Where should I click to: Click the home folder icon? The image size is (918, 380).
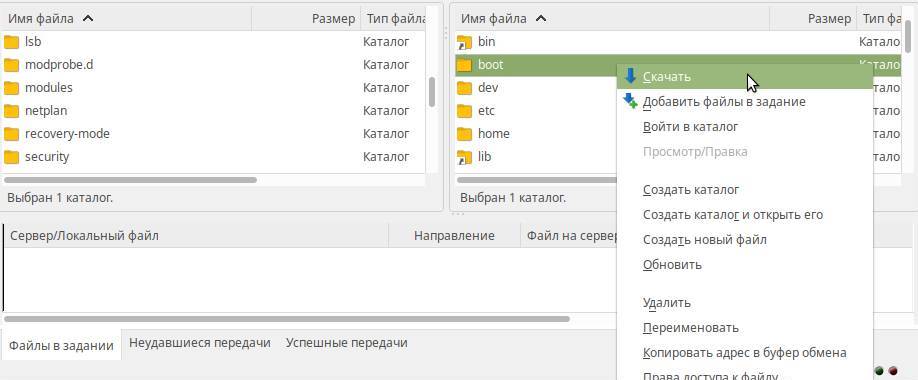[464, 134]
